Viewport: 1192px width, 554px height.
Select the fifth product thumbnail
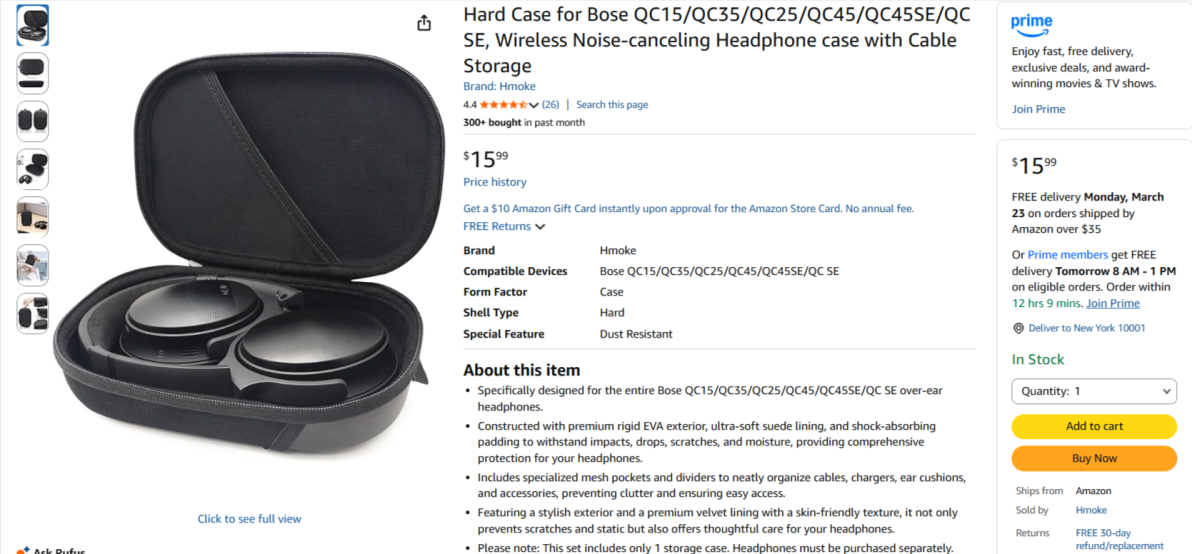click(x=33, y=217)
